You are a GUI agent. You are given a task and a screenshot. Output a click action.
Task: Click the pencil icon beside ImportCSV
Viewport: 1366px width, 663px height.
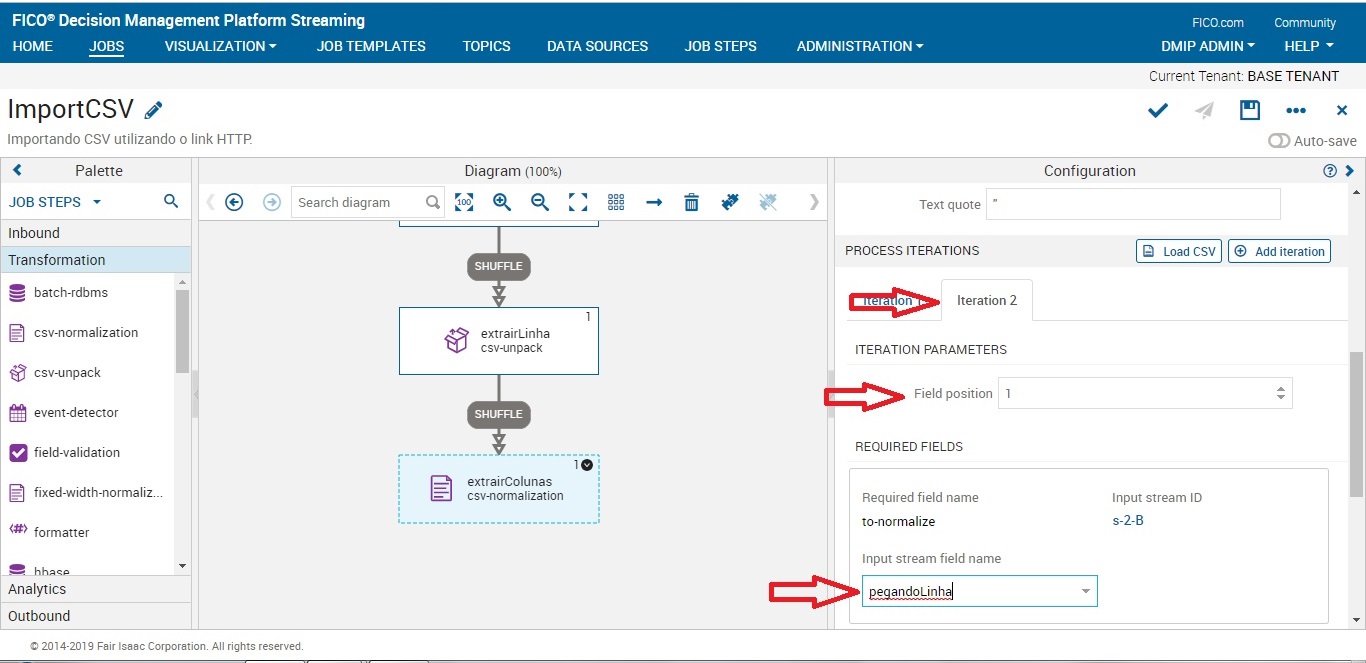[153, 110]
